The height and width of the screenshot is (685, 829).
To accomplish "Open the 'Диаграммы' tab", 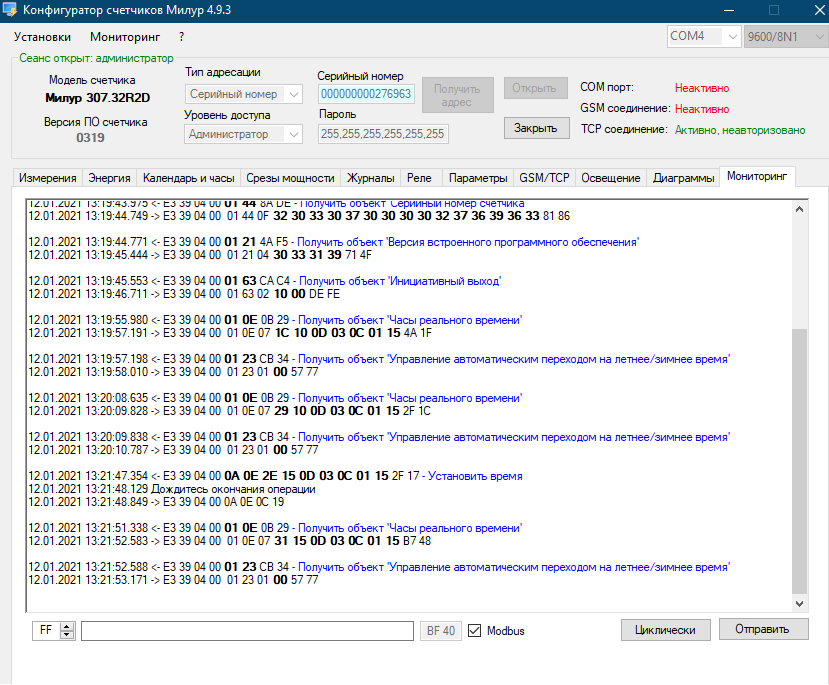I will (x=684, y=178).
